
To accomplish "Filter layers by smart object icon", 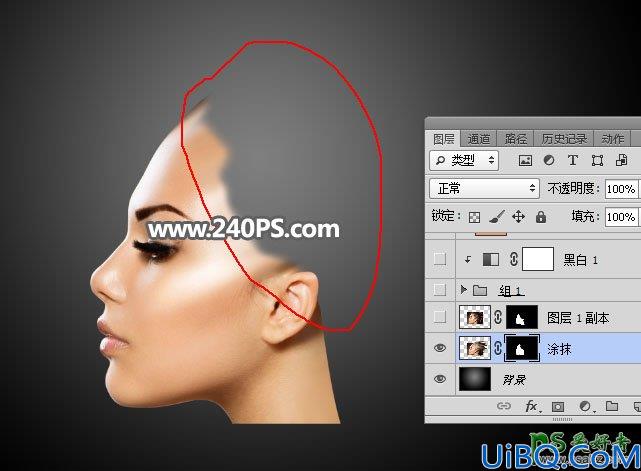I will coord(621,160).
